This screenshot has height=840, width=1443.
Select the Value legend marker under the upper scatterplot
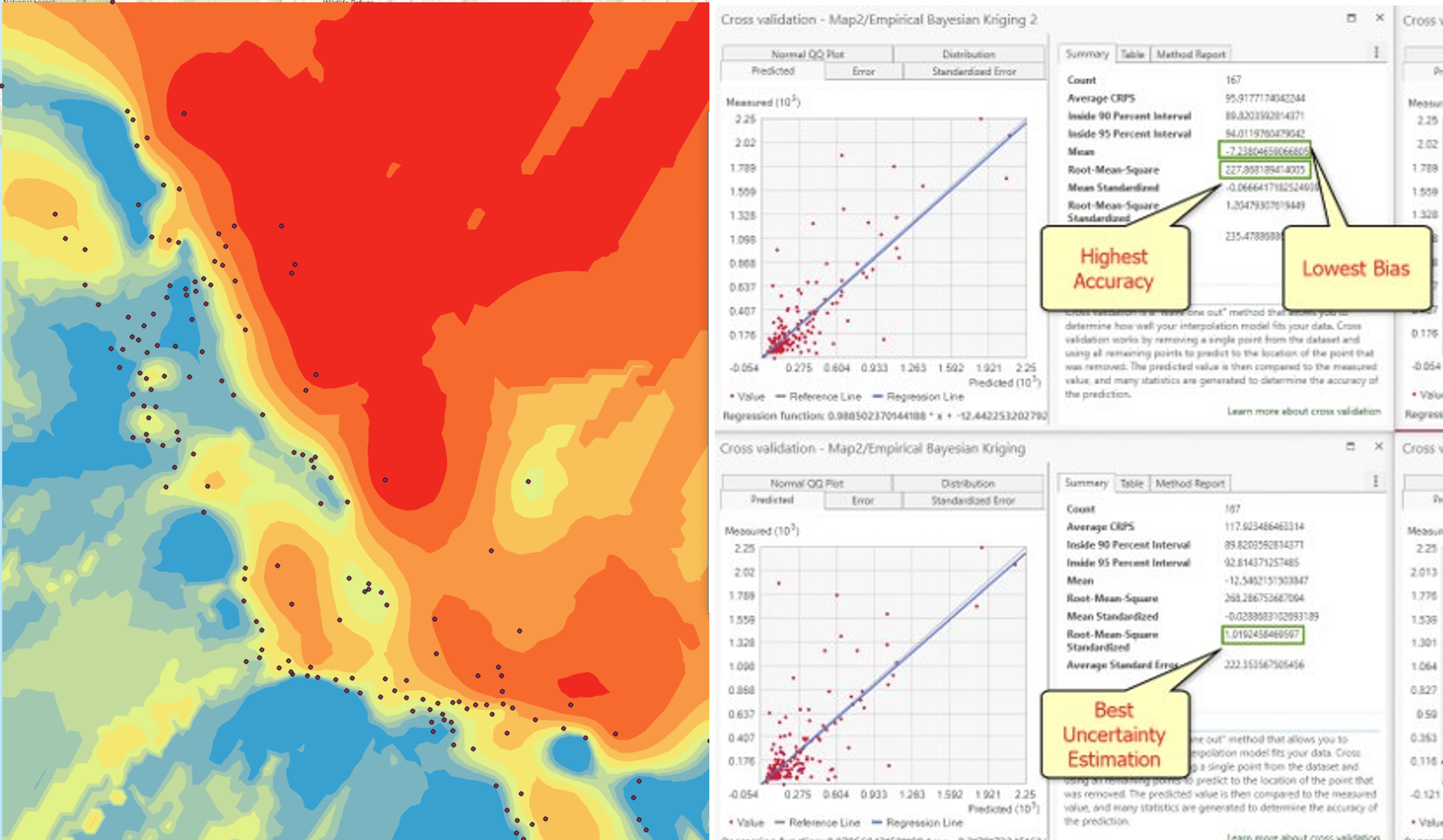733,396
